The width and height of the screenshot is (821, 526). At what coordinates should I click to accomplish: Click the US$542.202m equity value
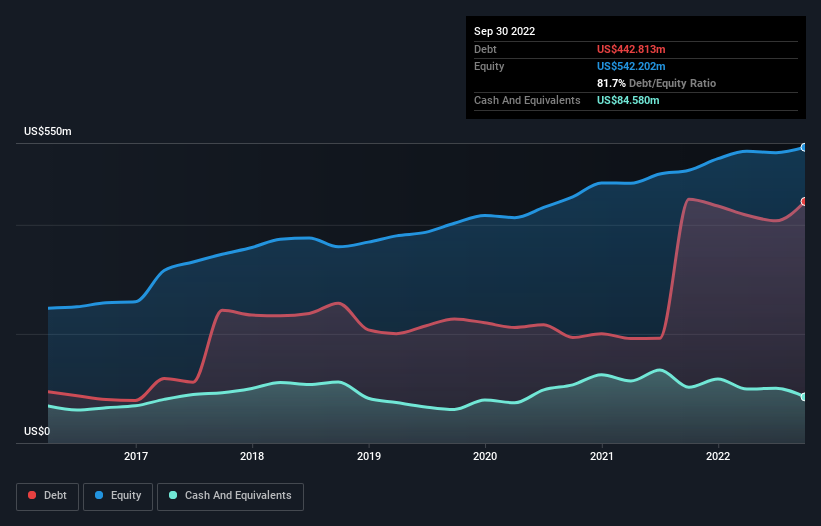tap(631, 66)
